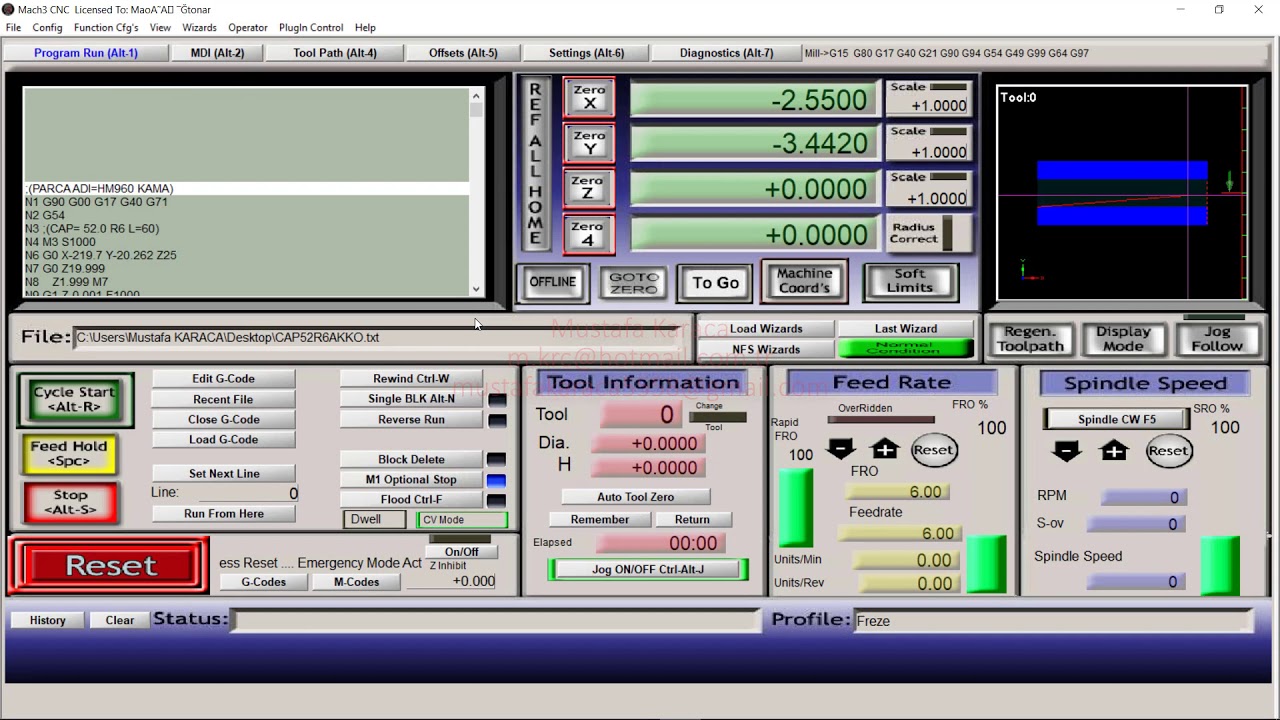Image resolution: width=1280 pixels, height=720 pixels.
Task: Reset the feed rate override
Action: [933, 450]
